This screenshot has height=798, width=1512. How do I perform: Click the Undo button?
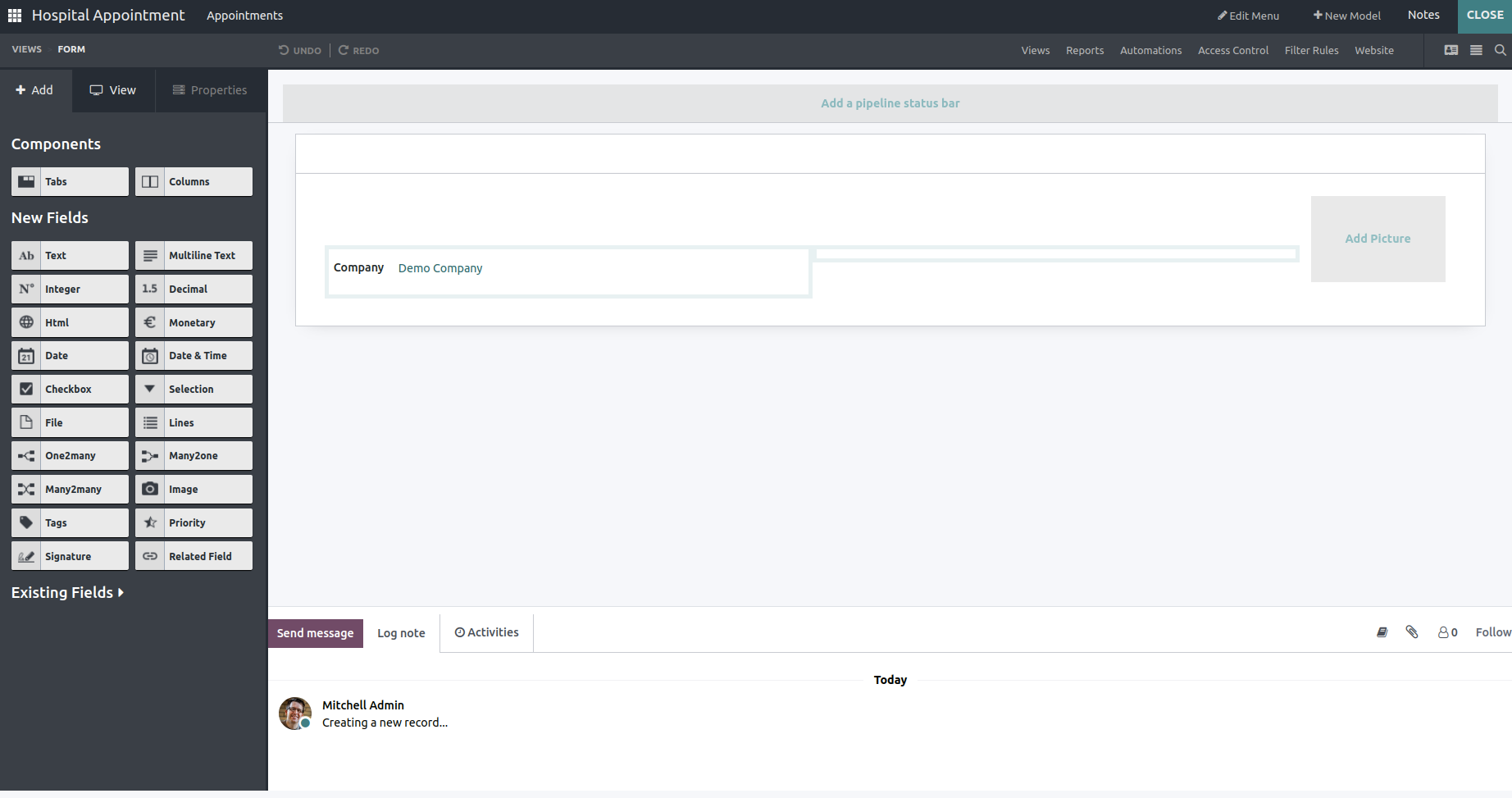[300, 50]
